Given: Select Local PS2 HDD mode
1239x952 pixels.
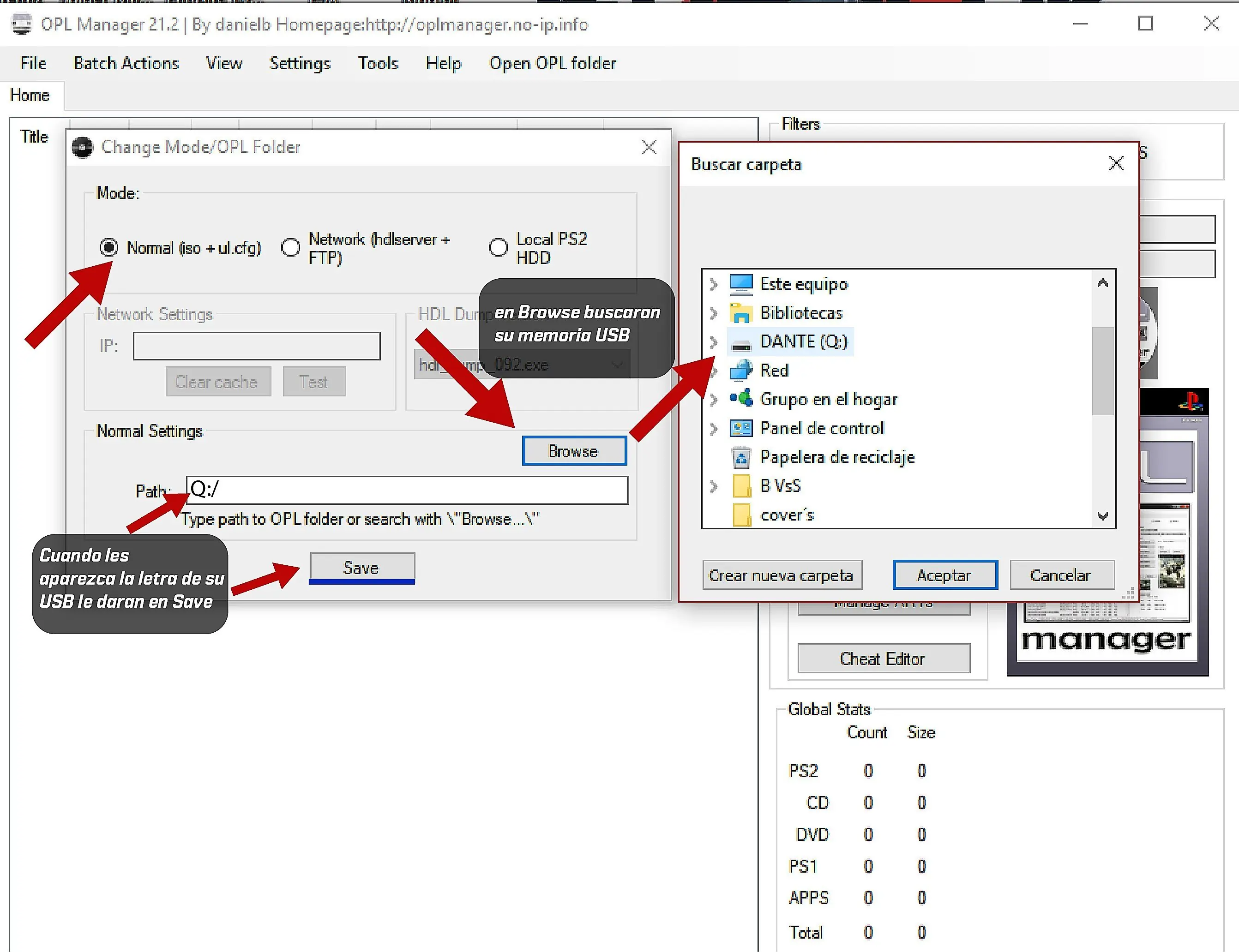Looking at the screenshot, I should tap(498, 248).
